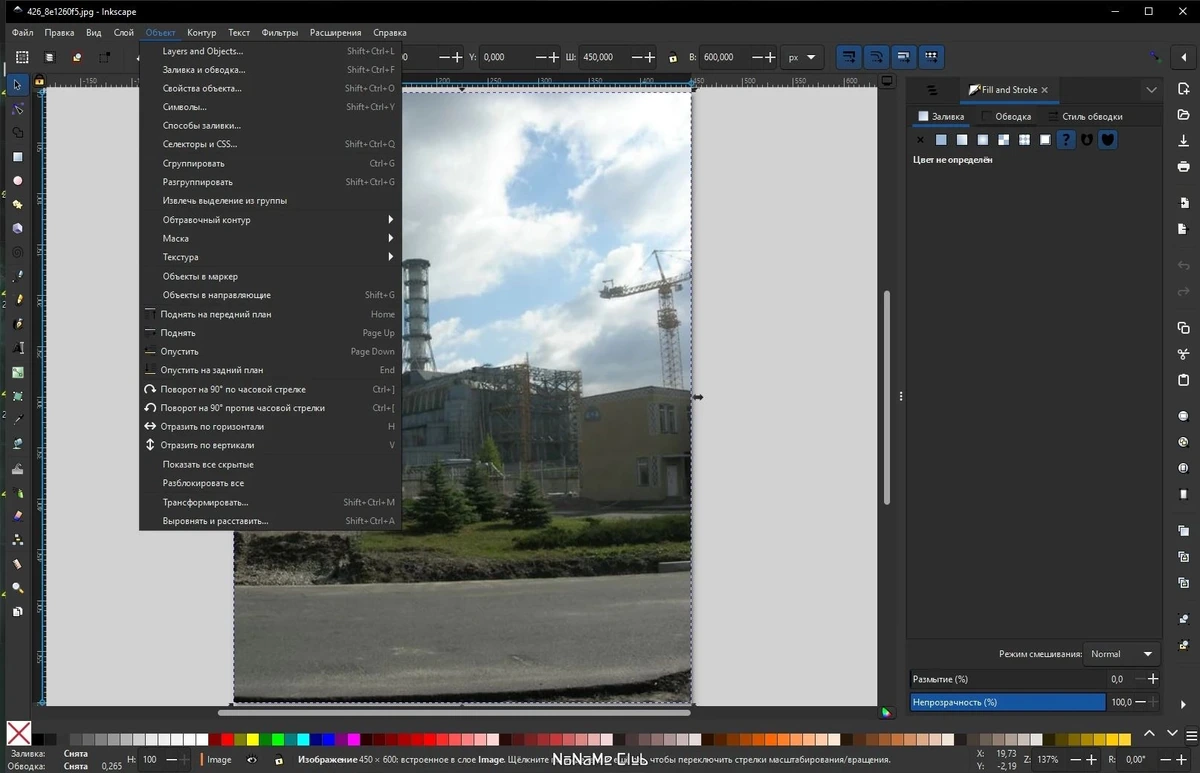Open the Normal blend mode dropdown
This screenshot has height=773, width=1200.
point(1121,654)
